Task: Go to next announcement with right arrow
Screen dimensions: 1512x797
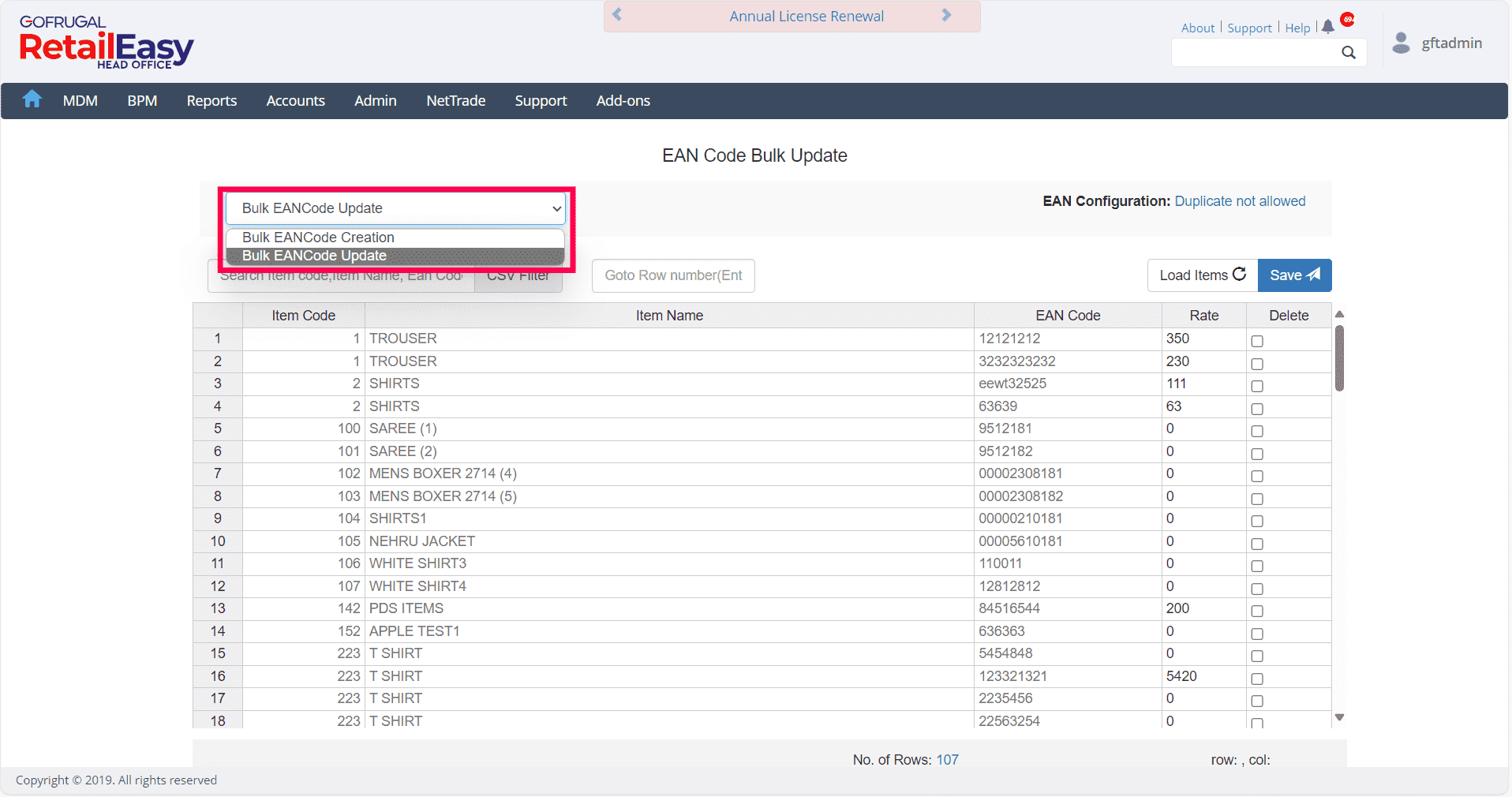Action: click(x=946, y=15)
